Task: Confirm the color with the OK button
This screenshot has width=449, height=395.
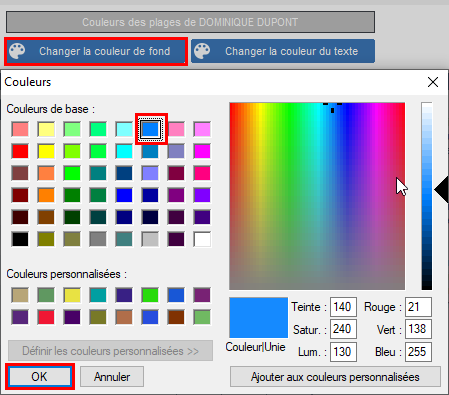Action: click(40, 377)
